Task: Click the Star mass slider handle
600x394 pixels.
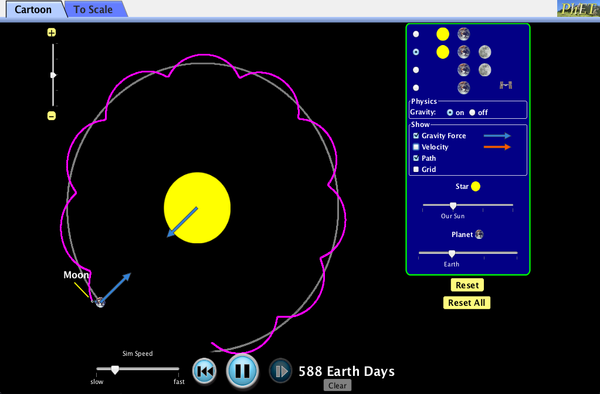Action: 453,206
